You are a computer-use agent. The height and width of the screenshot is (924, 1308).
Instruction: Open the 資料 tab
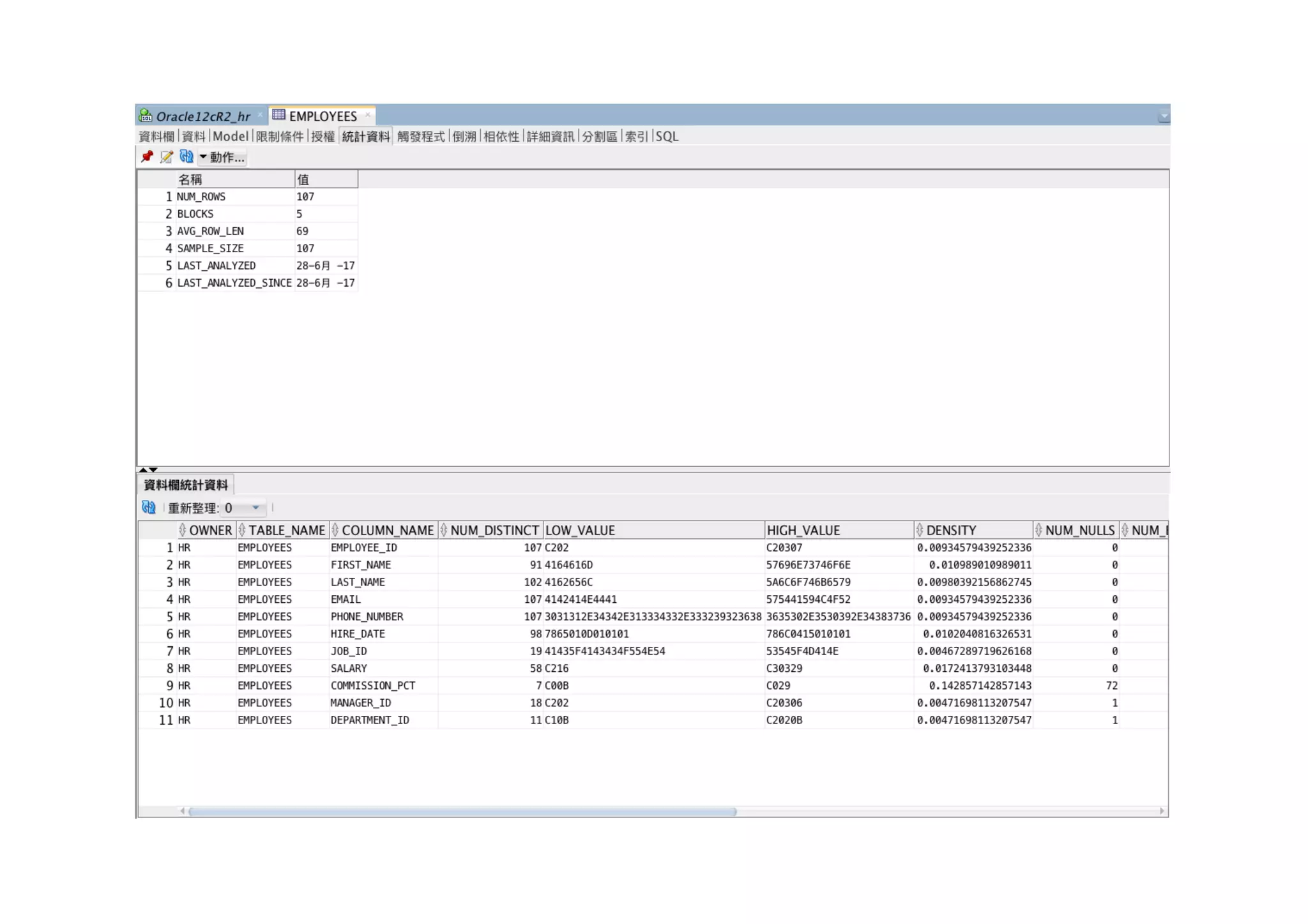[194, 136]
